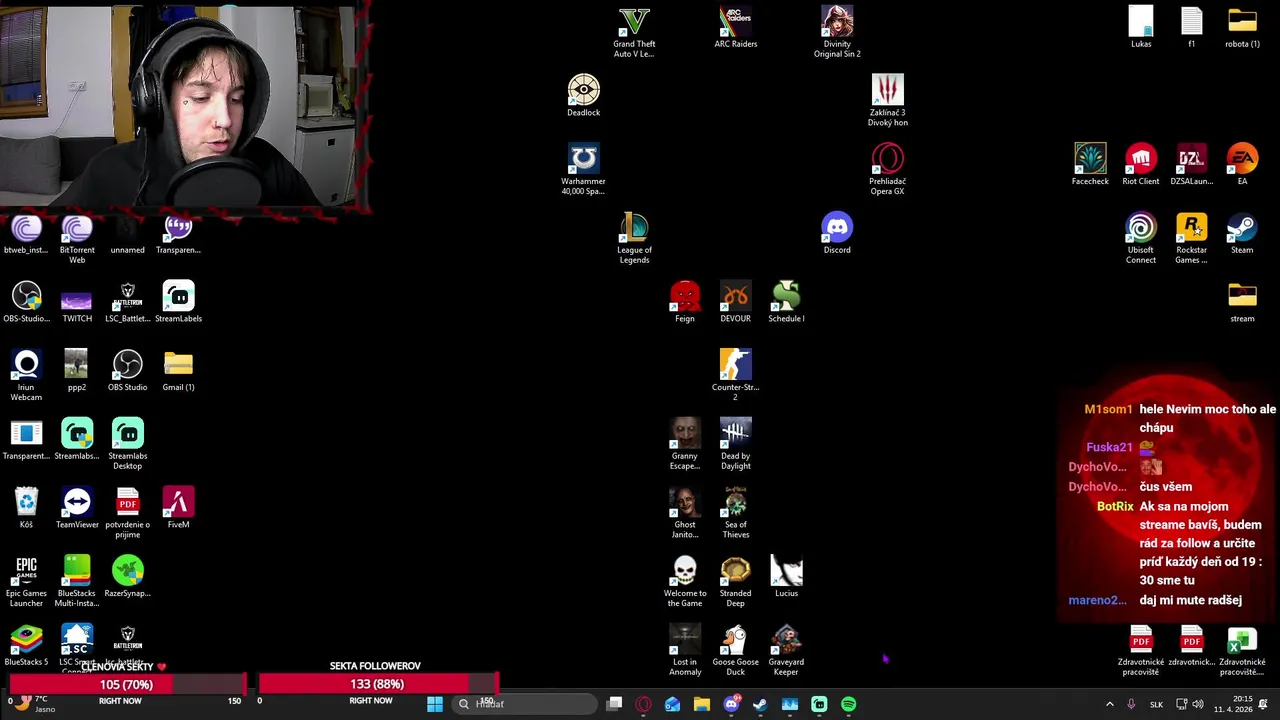1280x720 pixels.
Task: Select the Graveyard Keeper icon
Action: point(786,650)
